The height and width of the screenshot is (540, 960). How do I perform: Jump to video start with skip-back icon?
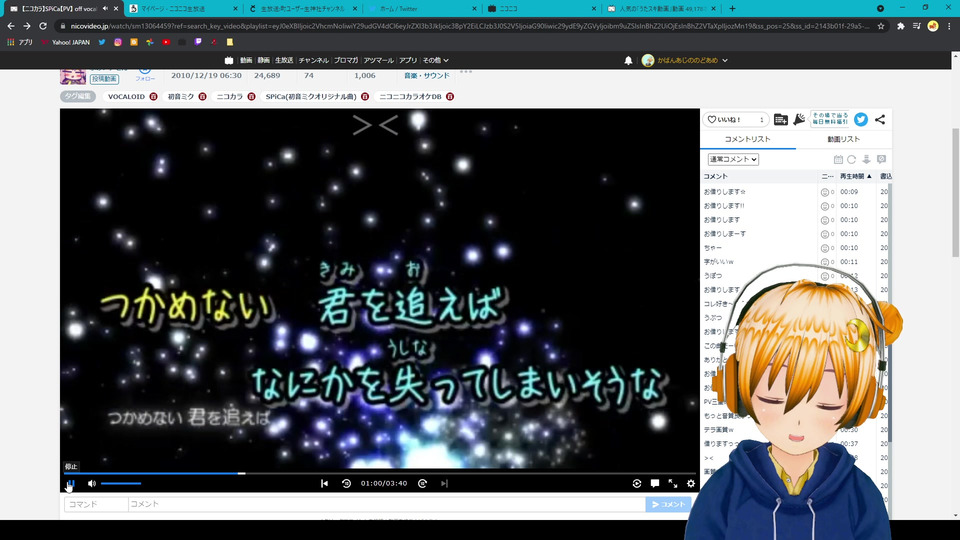pyautogui.click(x=324, y=484)
